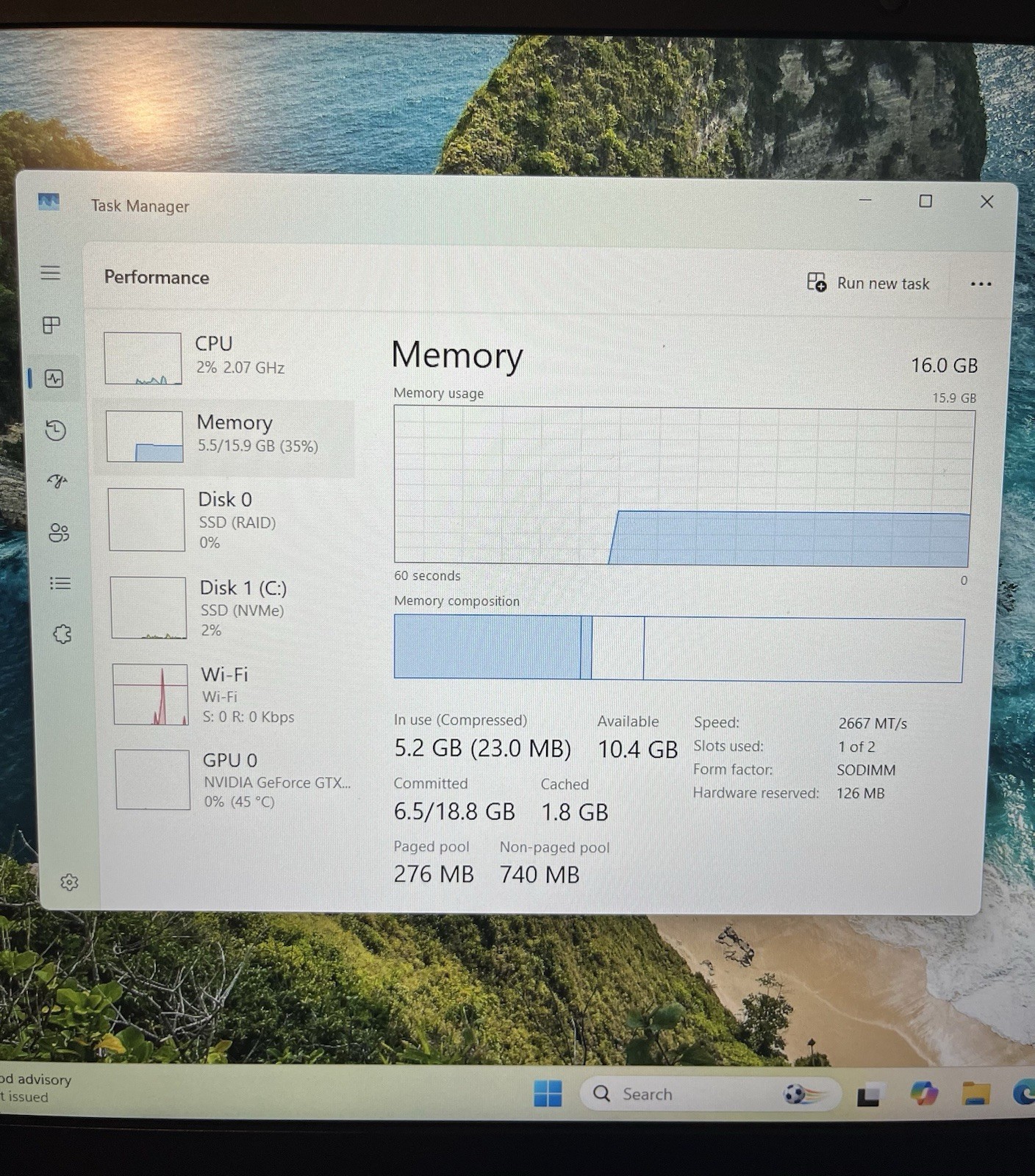Click the 60 seconds graph axis label
Screen dimensions: 1035x1176
(427, 576)
